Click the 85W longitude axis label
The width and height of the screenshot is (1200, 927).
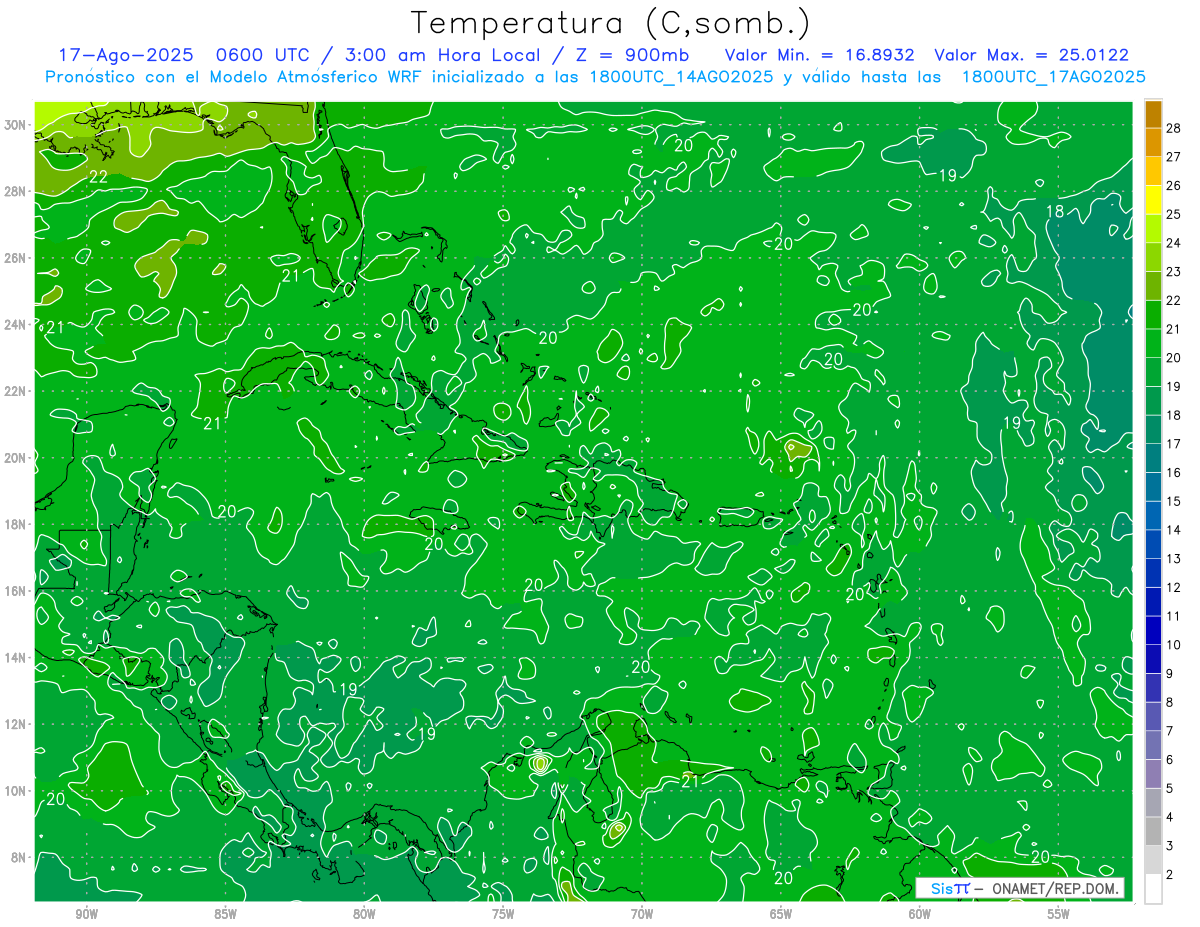click(x=226, y=915)
